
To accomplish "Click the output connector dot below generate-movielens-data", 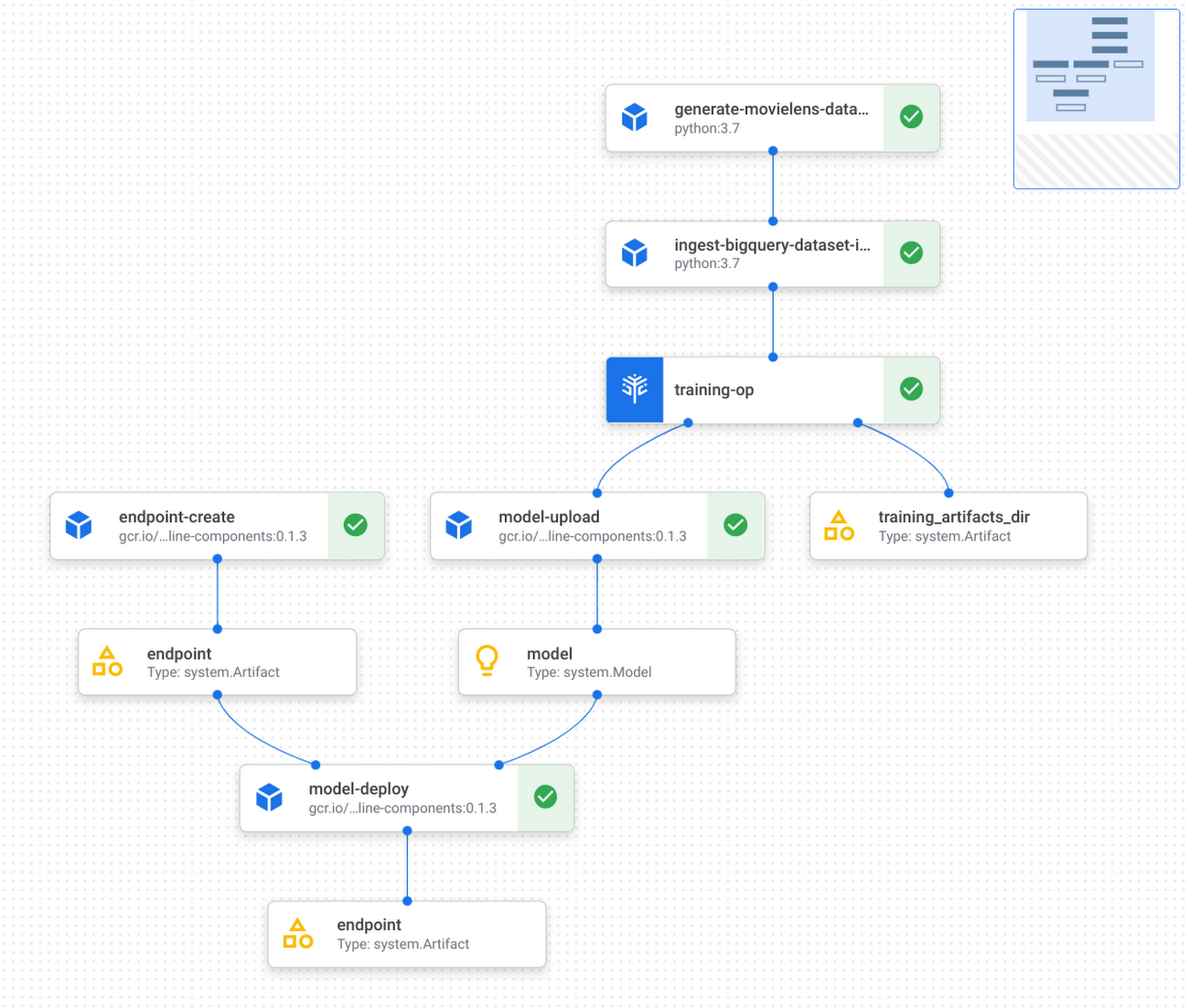I will 773,151.
